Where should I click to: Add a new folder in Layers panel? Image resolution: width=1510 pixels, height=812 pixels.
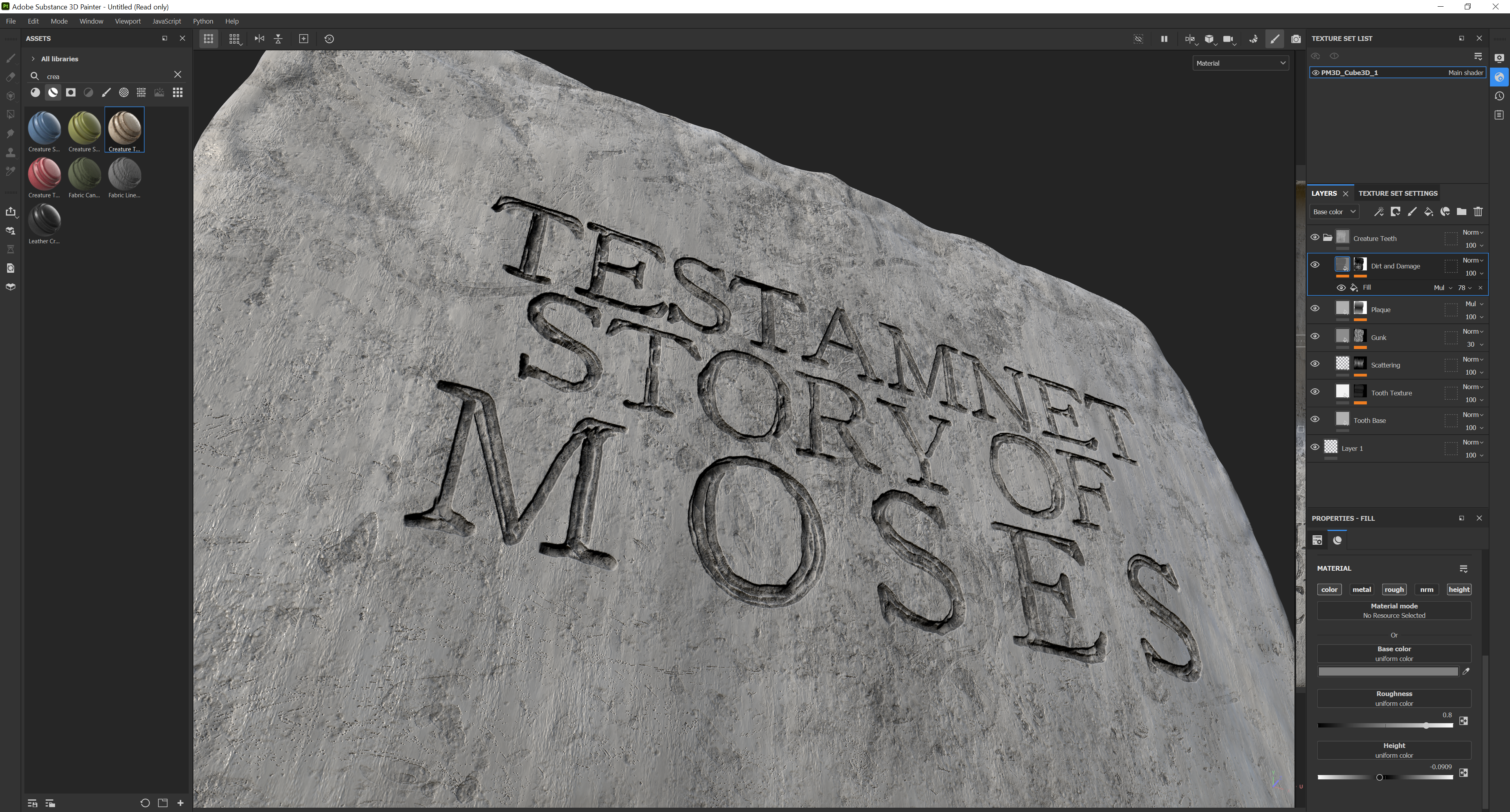(1461, 211)
